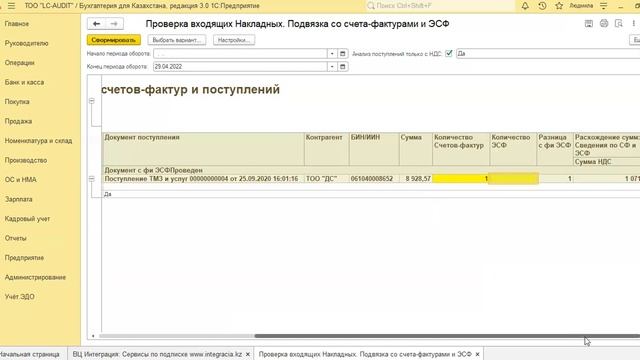Click the Контрагент column header
Viewport: 640px width, 360px height.
[x=327, y=149]
